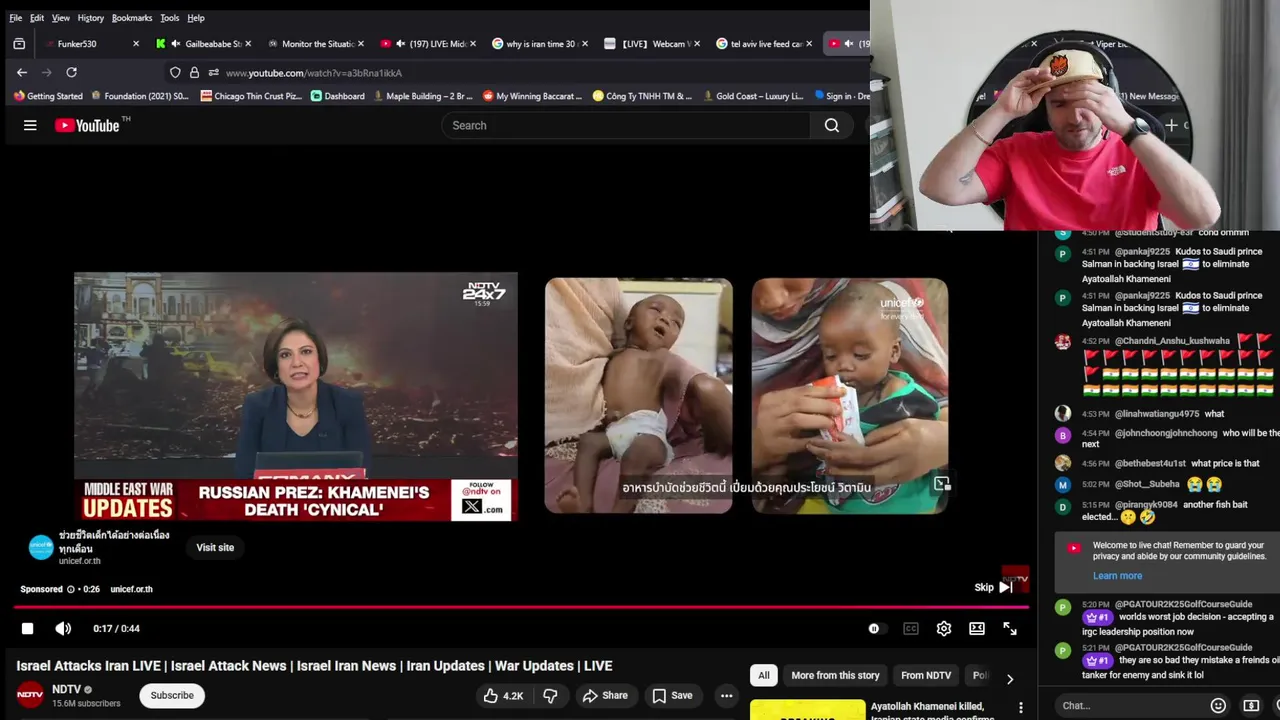This screenshot has height=720, width=1280.
Task: Click the YouTube search magnifier button
Action: point(831,125)
